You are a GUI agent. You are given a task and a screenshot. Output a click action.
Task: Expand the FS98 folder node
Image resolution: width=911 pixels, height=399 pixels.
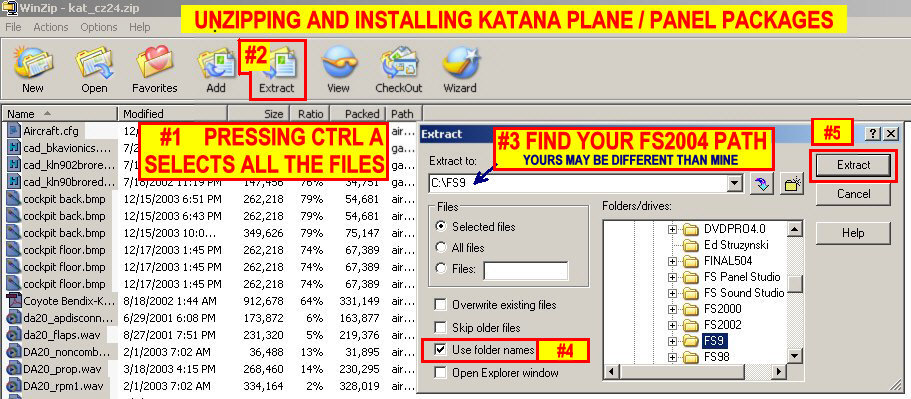pos(673,356)
